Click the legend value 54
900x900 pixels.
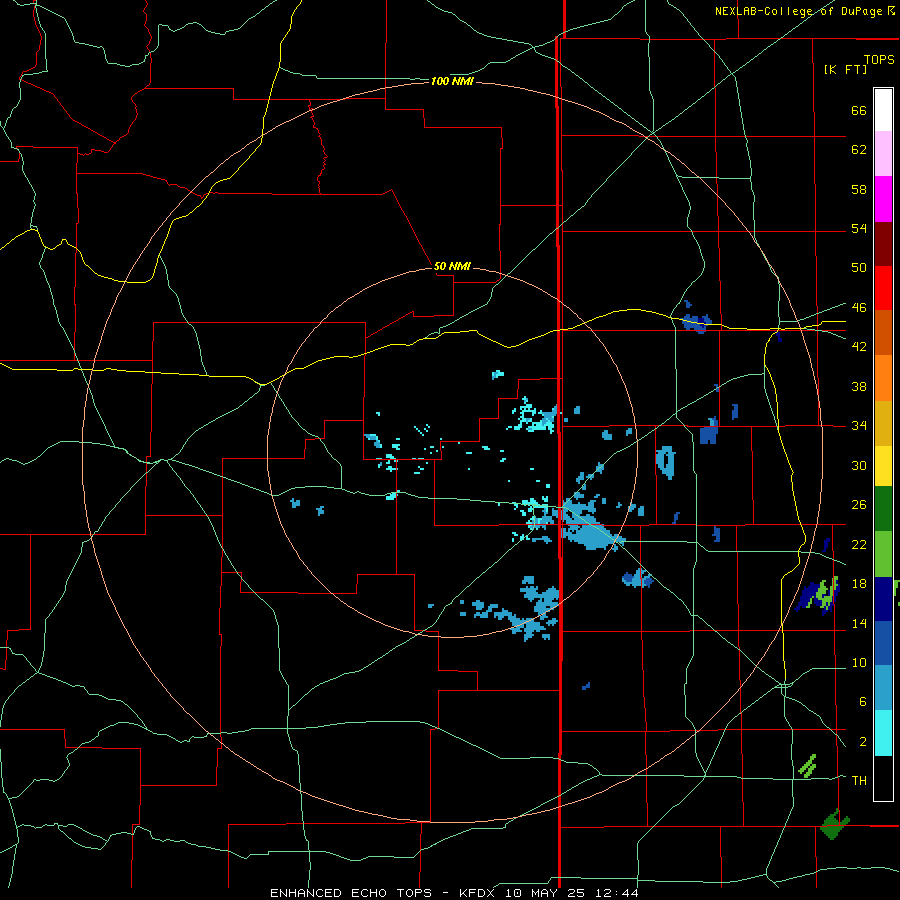859,228
